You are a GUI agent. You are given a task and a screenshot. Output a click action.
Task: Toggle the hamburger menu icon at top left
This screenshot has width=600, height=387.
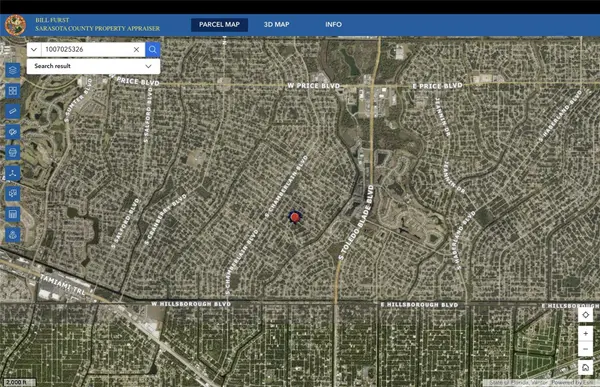pos(7,49)
